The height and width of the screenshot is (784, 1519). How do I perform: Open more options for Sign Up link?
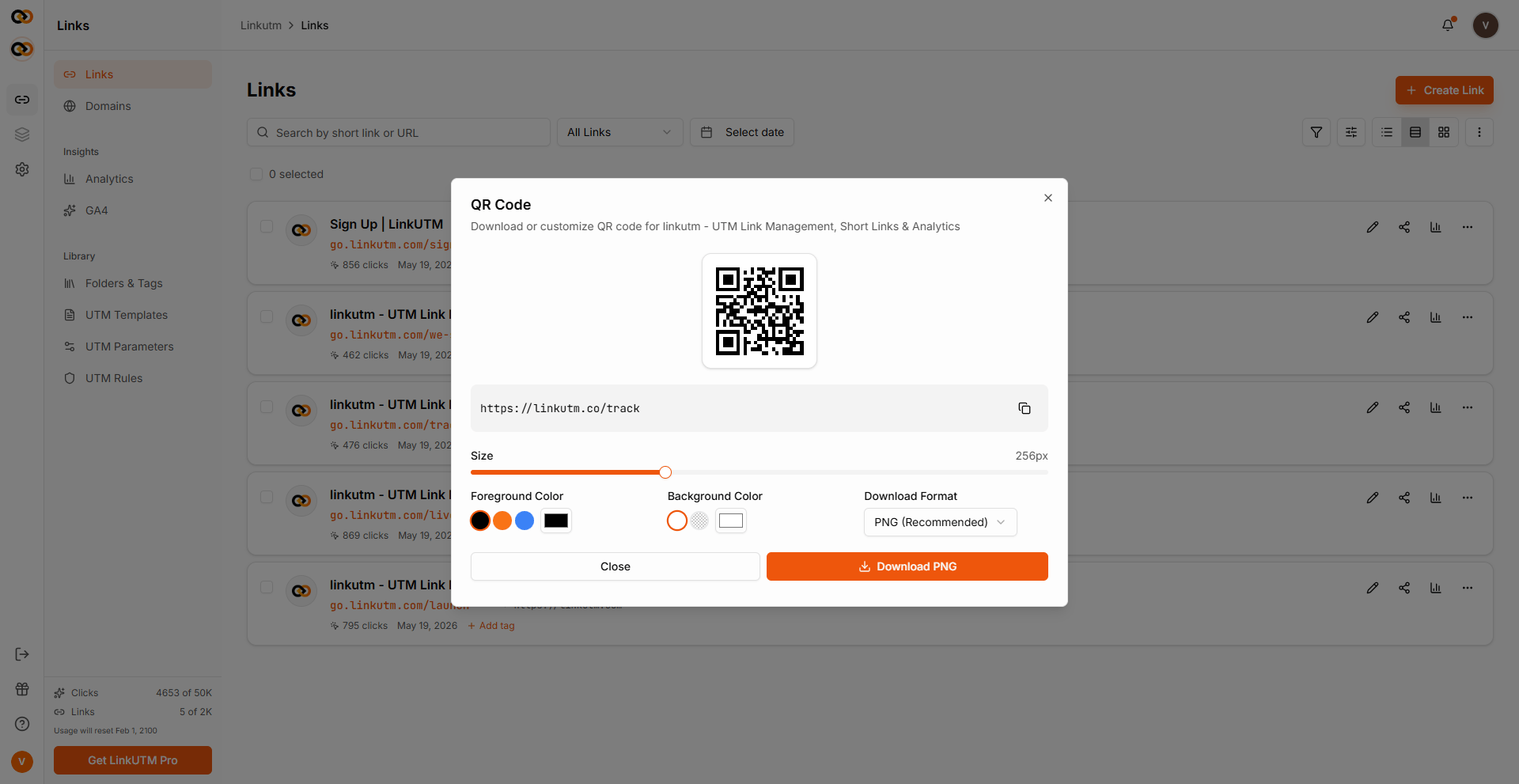point(1468,227)
